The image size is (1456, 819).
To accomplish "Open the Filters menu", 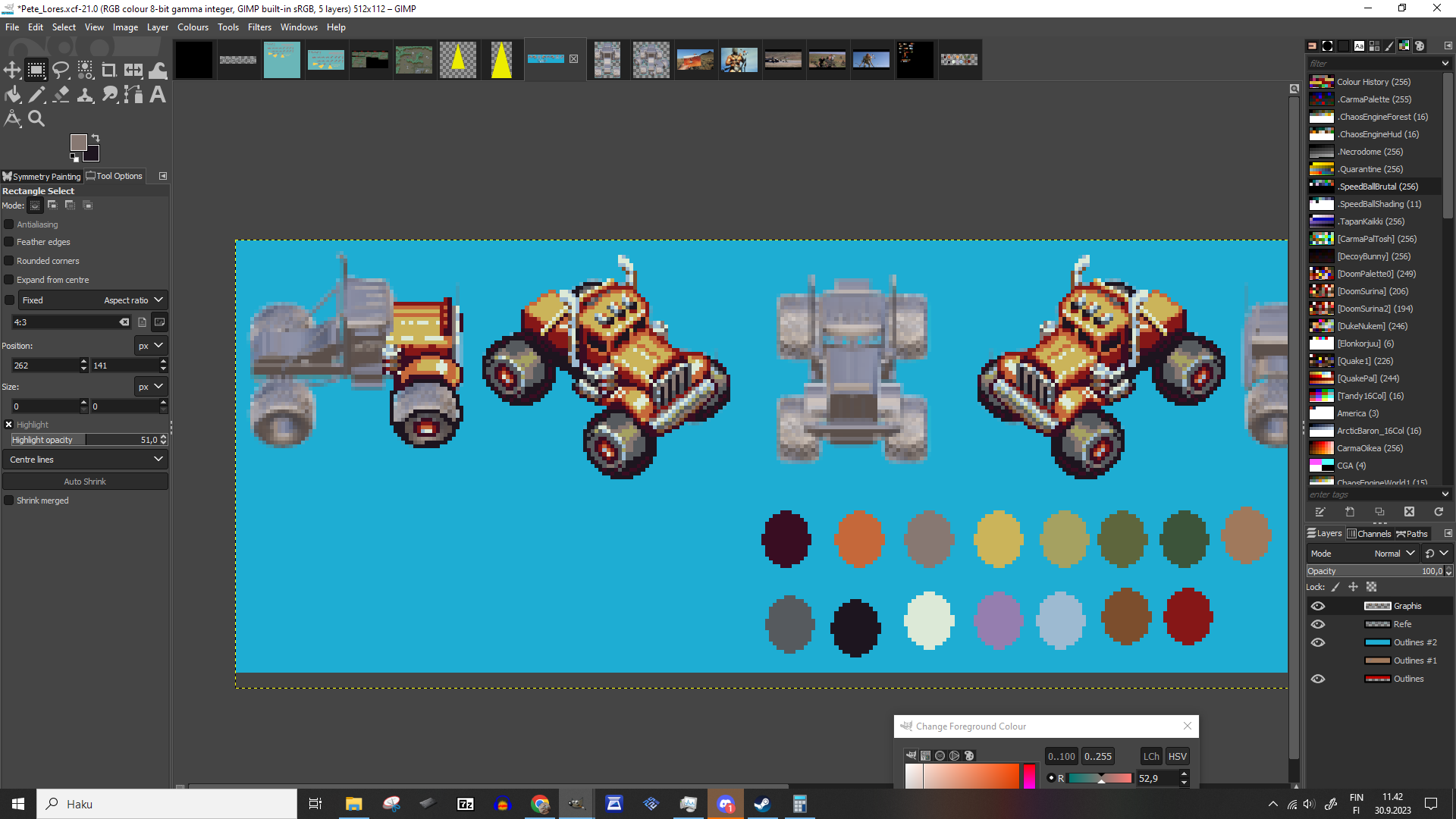I will click(x=259, y=27).
